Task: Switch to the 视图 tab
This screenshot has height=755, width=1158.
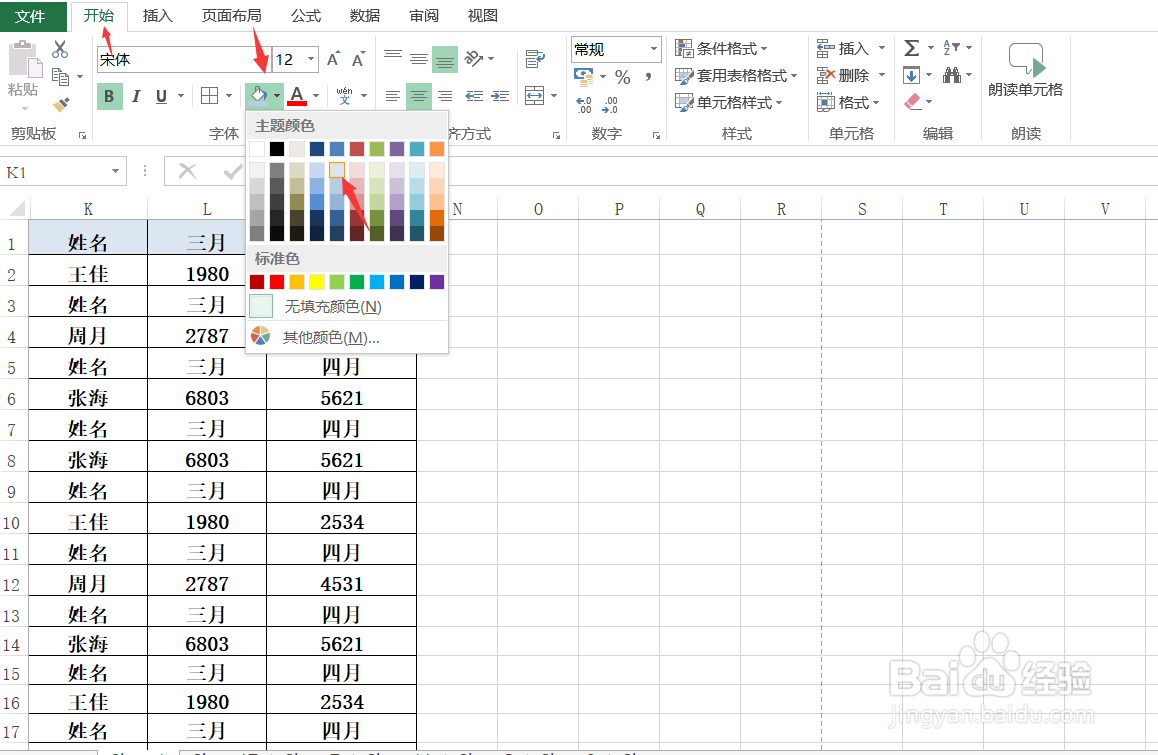Action: coord(483,16)
